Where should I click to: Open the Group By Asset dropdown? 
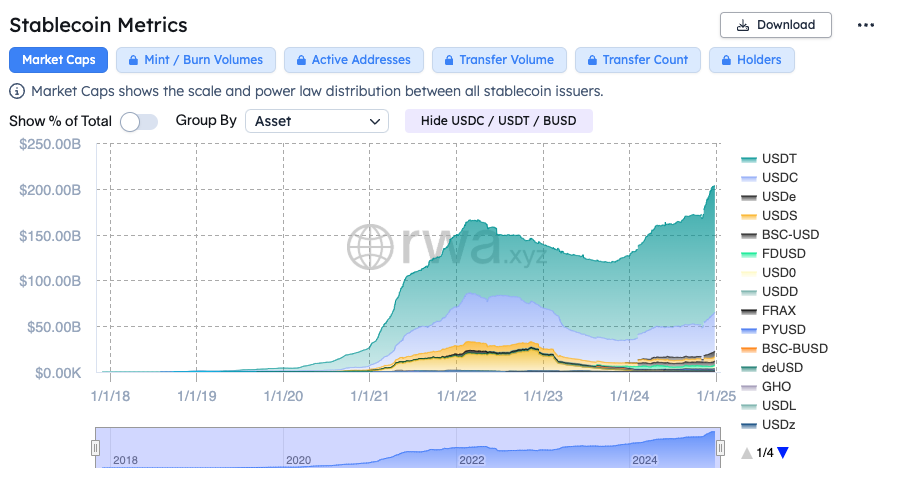coord(317,121)
